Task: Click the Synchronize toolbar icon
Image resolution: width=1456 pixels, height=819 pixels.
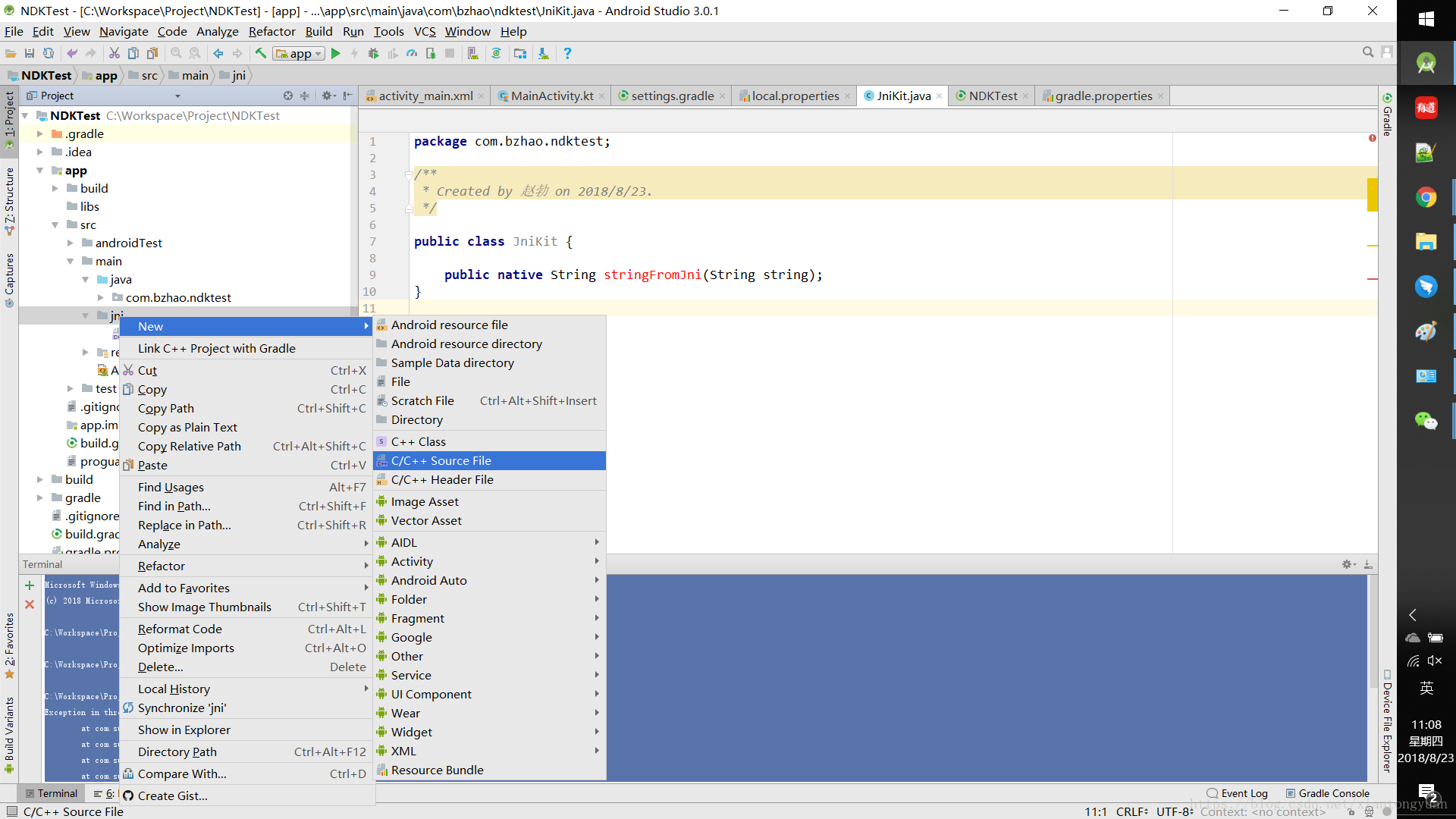Action: [49, 54]
